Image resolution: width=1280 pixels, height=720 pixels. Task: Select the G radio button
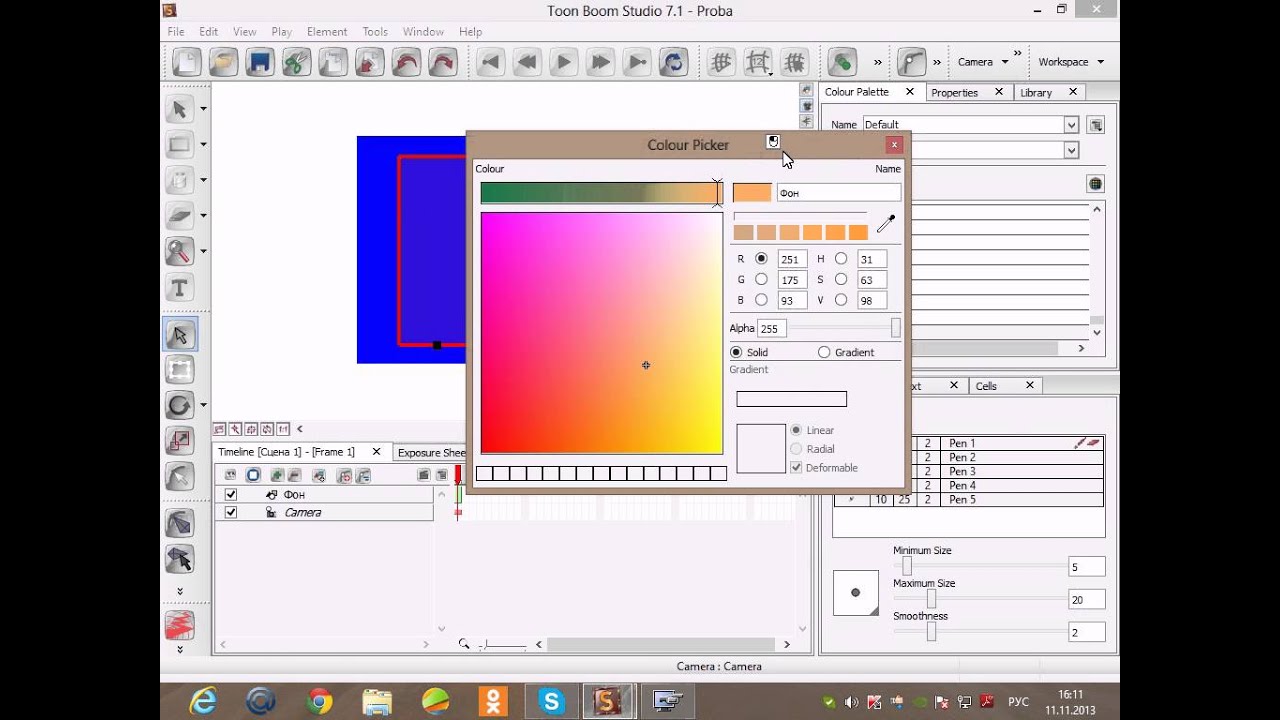point(761,280)
